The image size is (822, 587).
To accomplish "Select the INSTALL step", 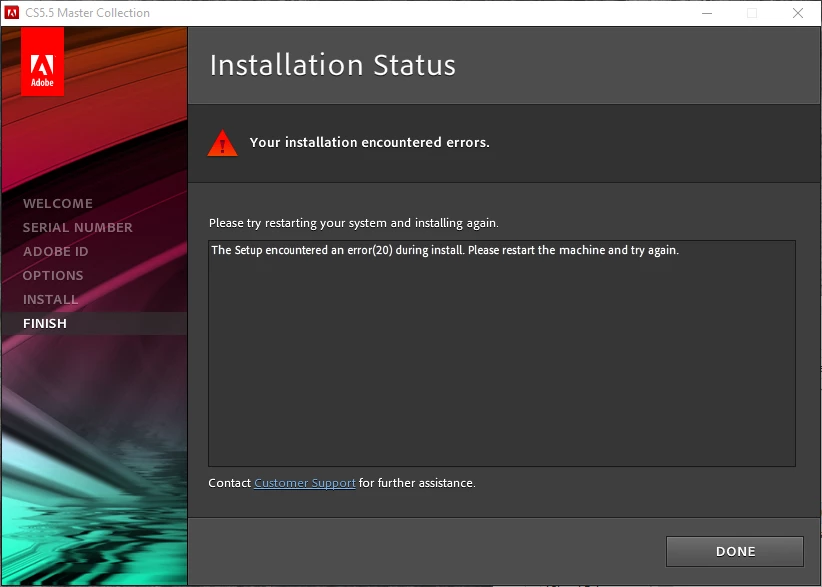I will pos(50,300).
